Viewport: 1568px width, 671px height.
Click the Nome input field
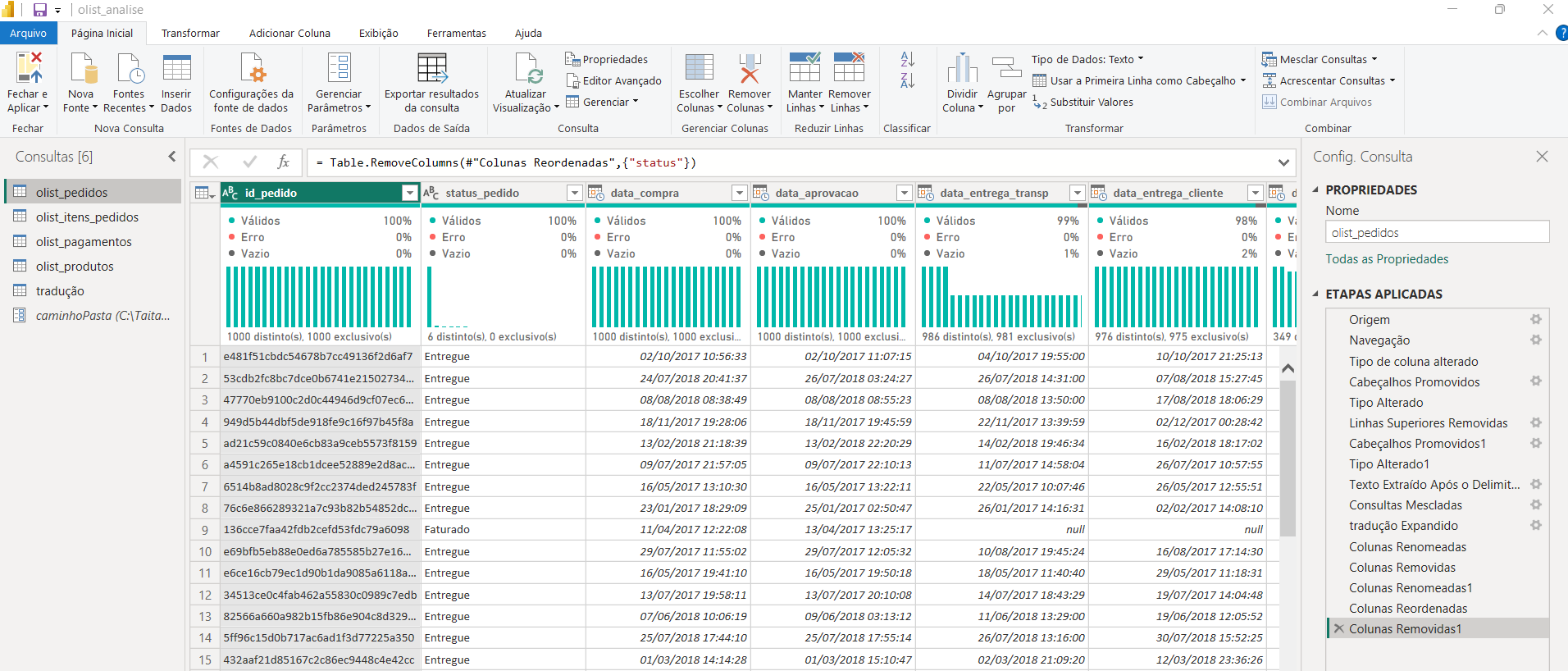coord(1437,232)
